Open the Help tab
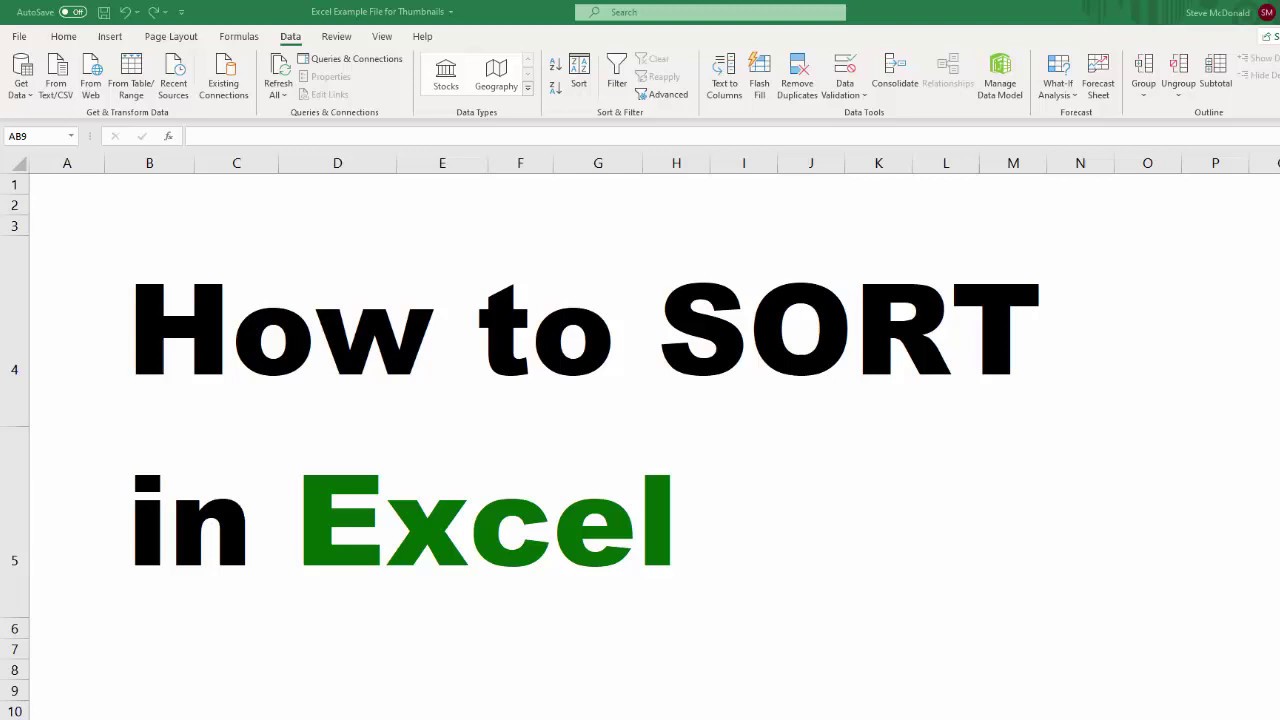The height and width of the screenshot is (720, 1280). click(422, 37)
